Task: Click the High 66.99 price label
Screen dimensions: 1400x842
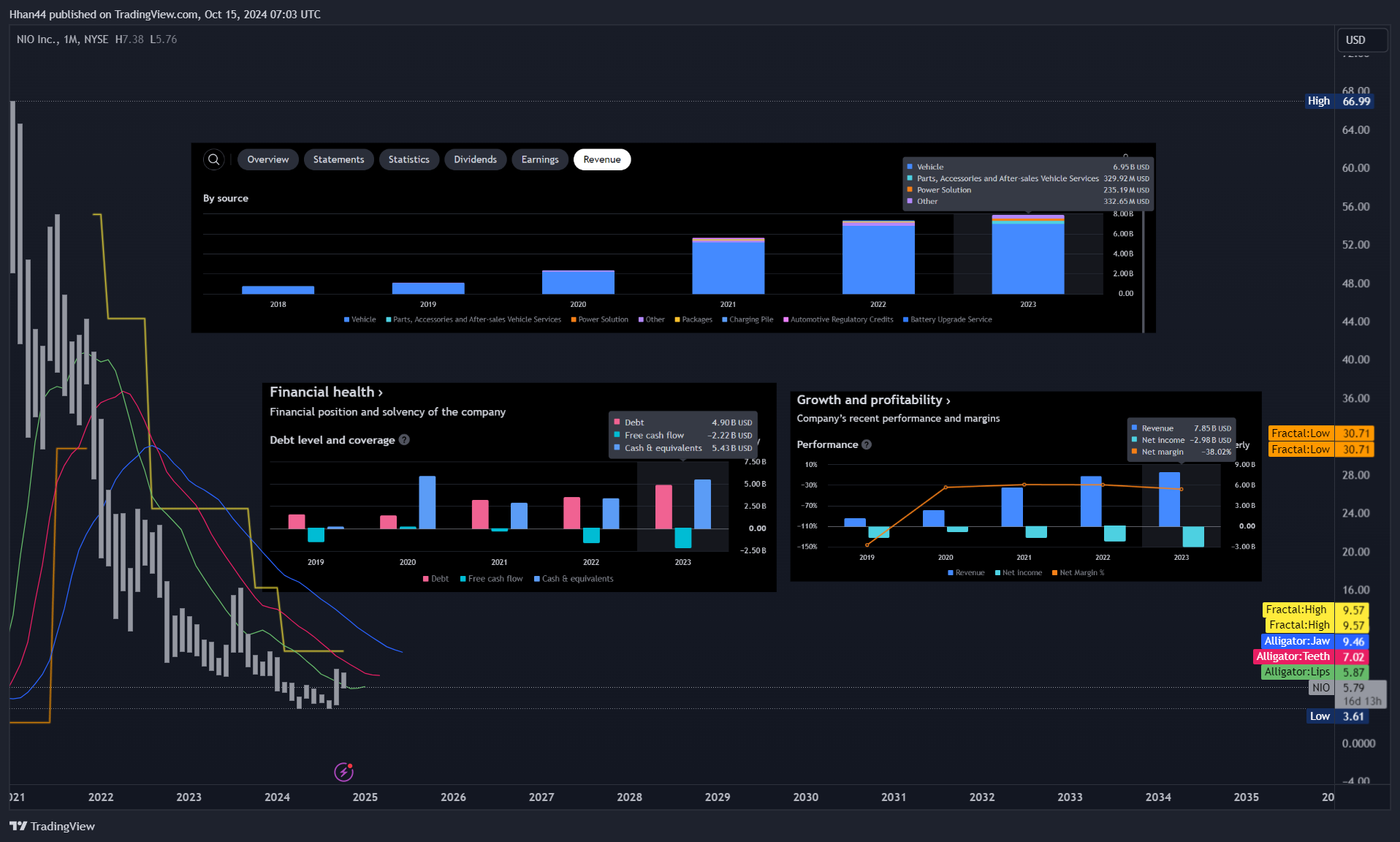Action: pyautogui.click(x=1339, y=101)
